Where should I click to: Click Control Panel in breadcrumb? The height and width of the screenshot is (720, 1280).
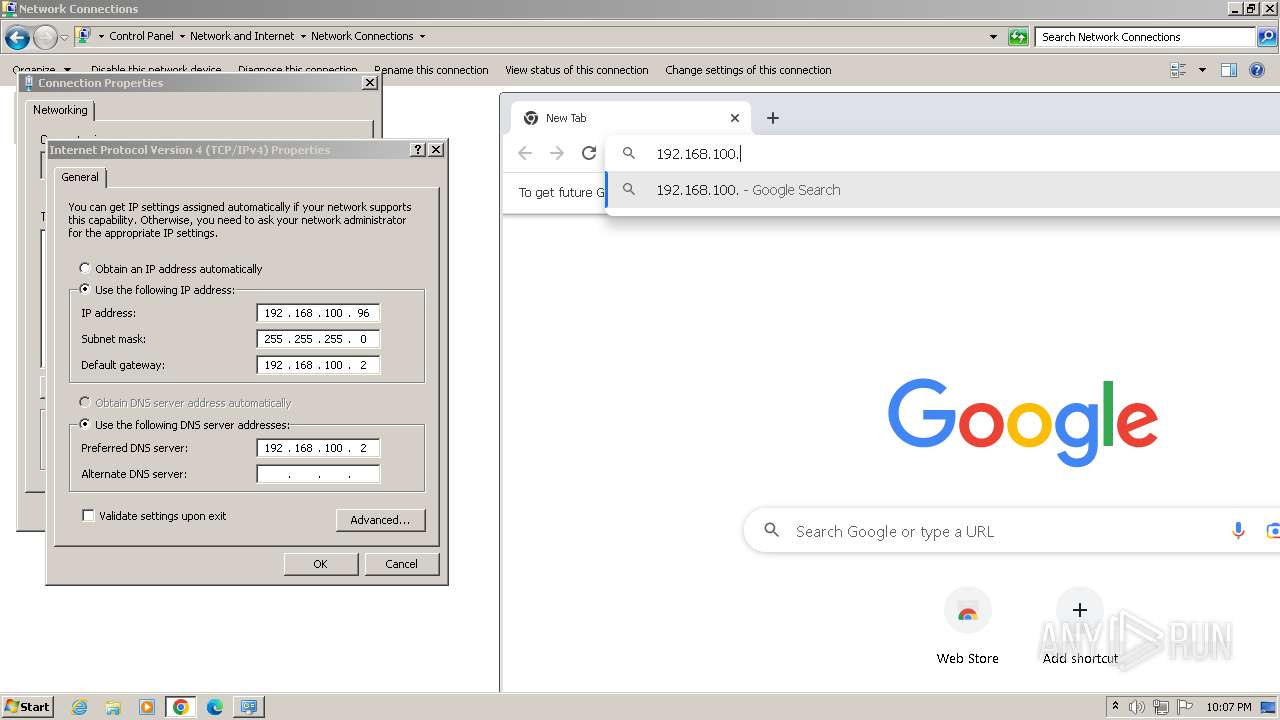tap(141, 36)
